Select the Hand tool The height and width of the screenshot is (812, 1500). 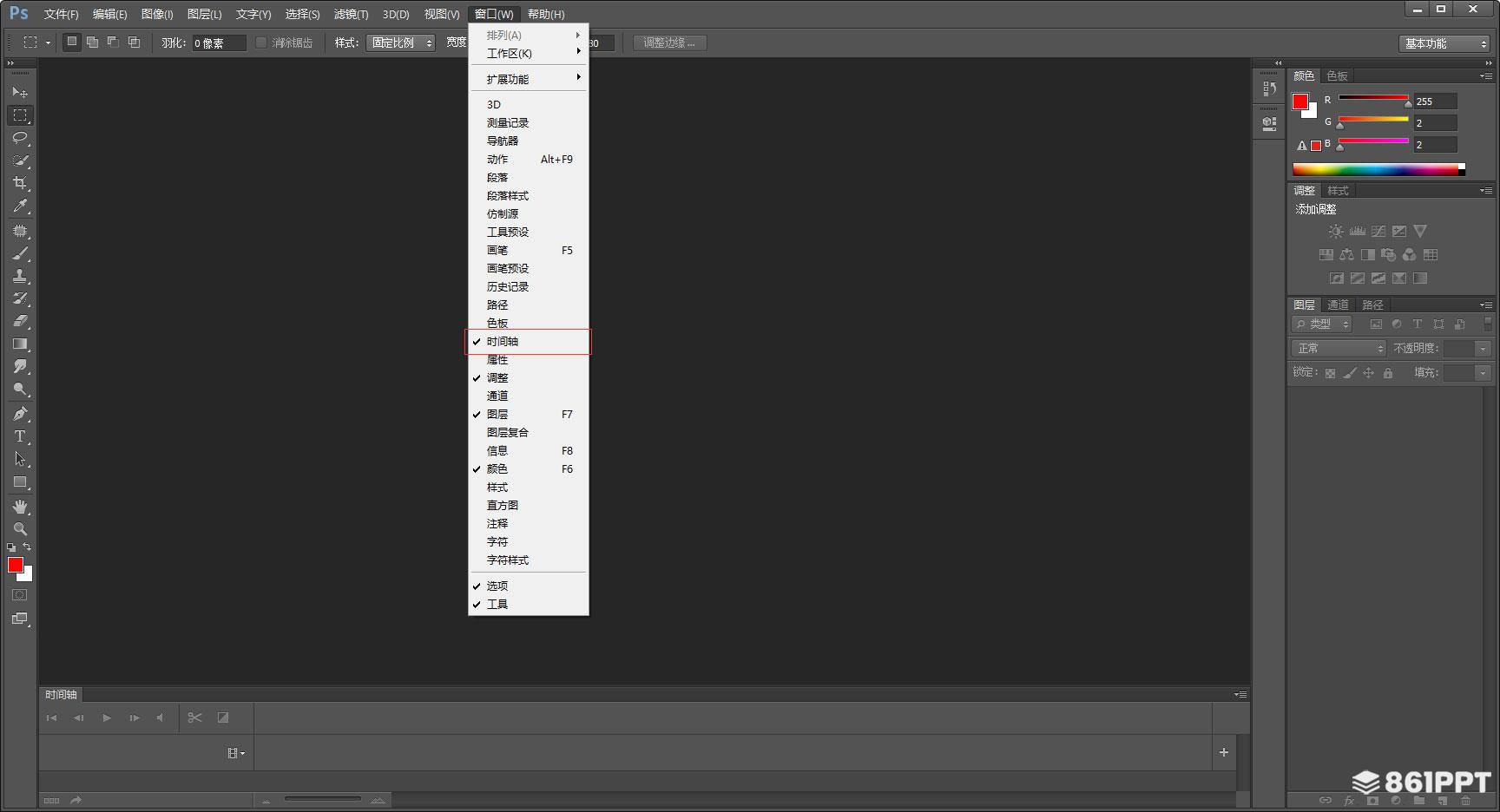click(x=20, y=507)
